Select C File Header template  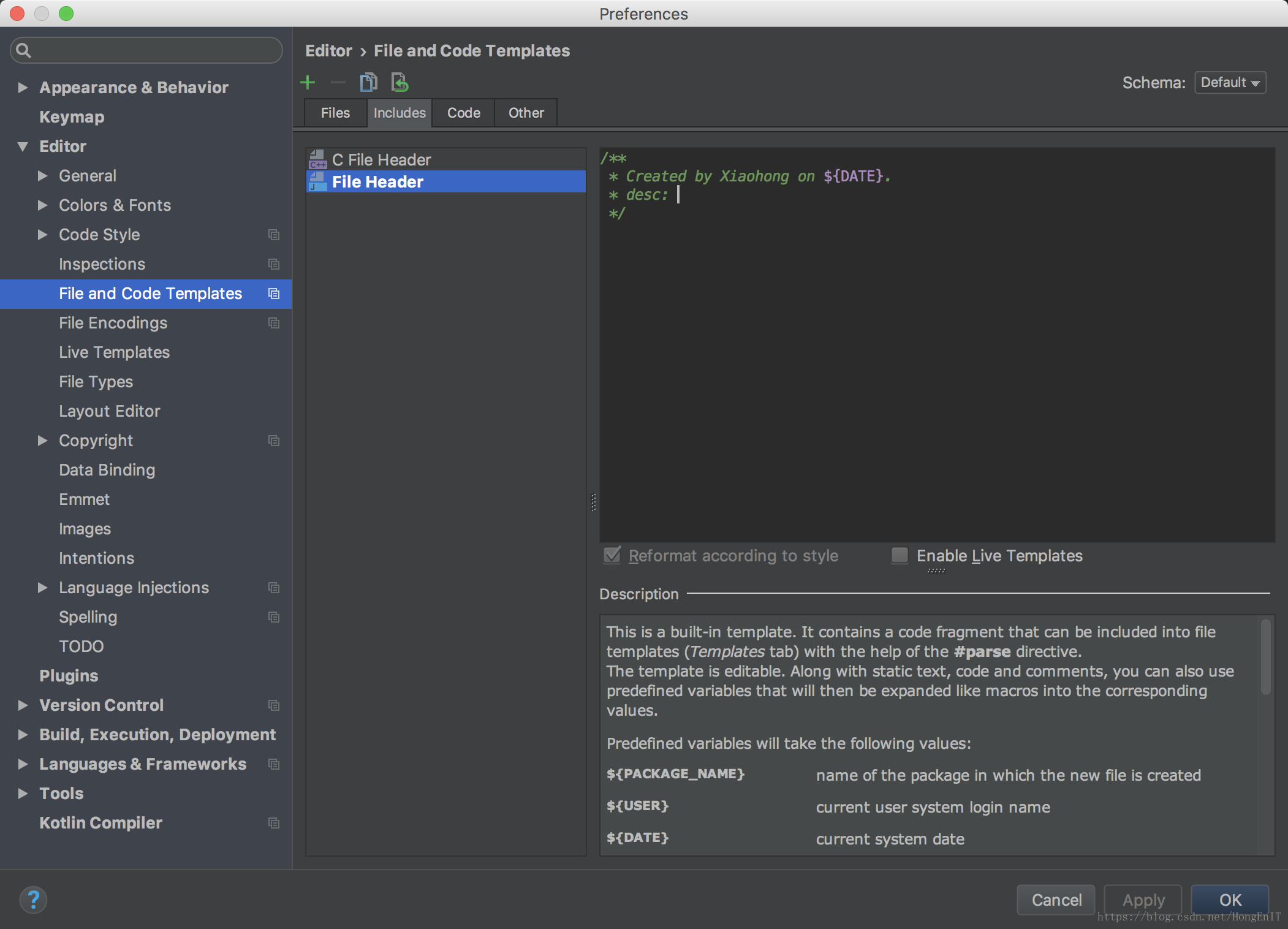[446, 160]
